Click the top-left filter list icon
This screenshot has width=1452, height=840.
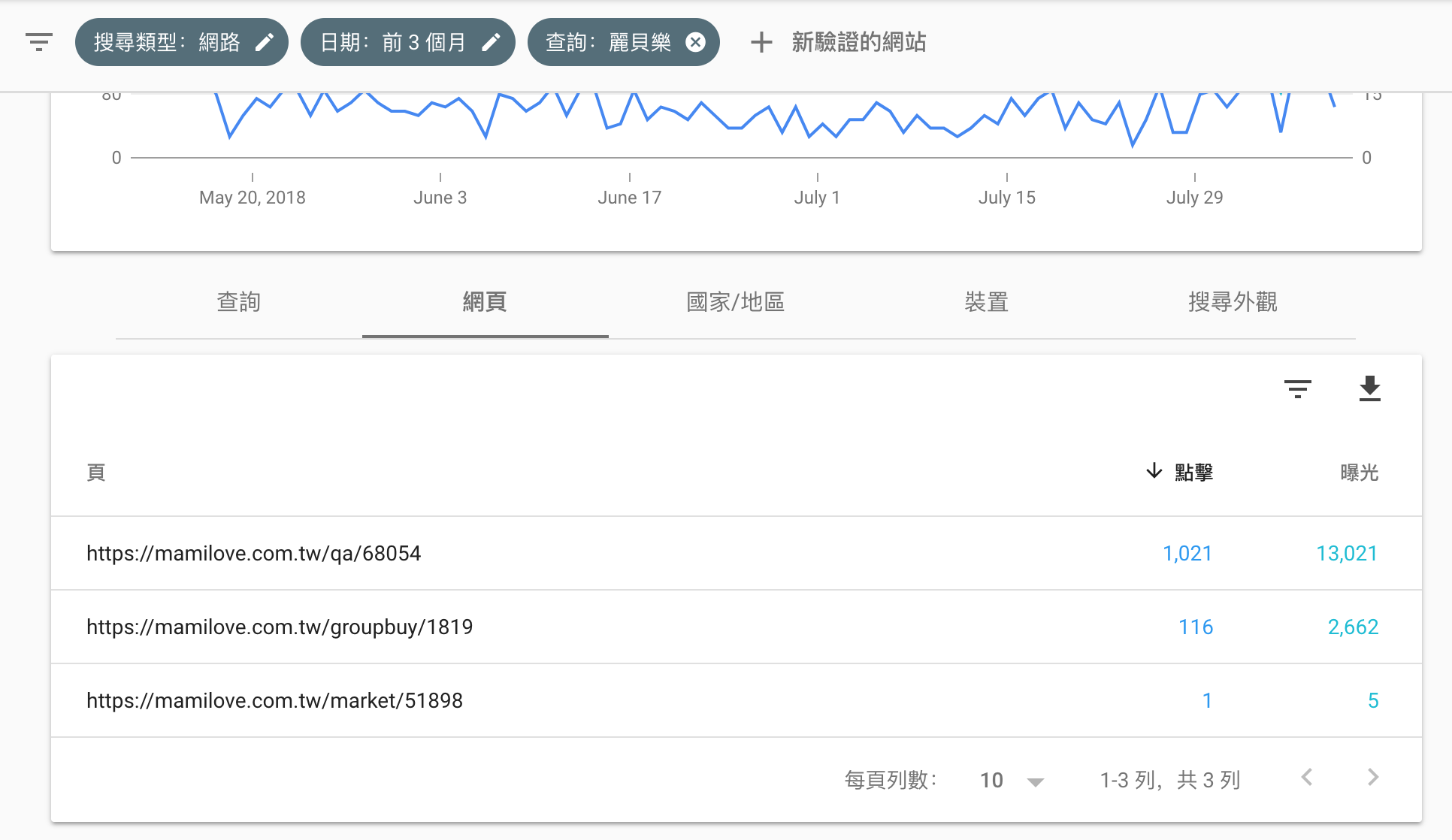[x=39, y=42]
